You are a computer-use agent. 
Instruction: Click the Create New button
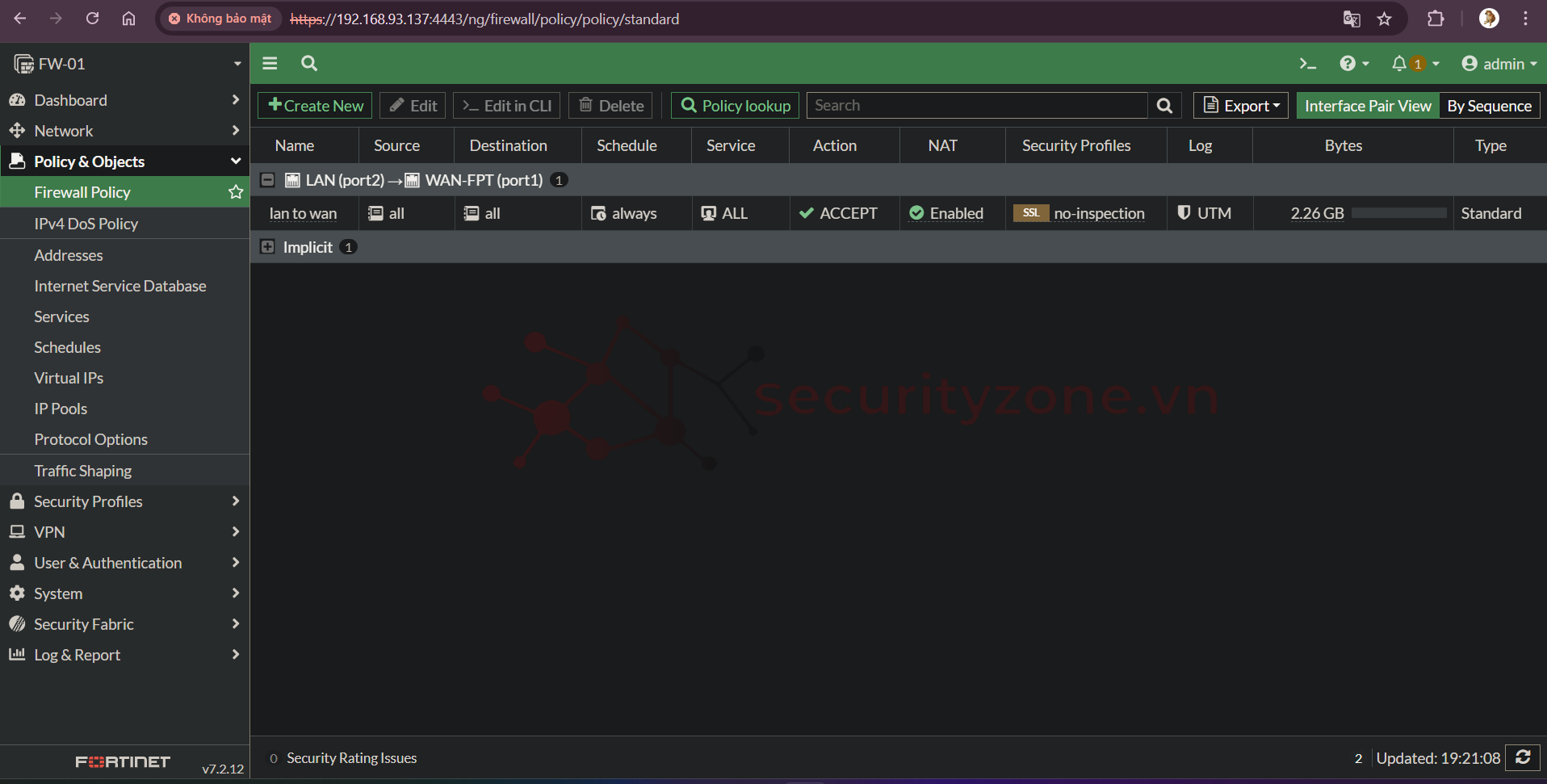315,106
